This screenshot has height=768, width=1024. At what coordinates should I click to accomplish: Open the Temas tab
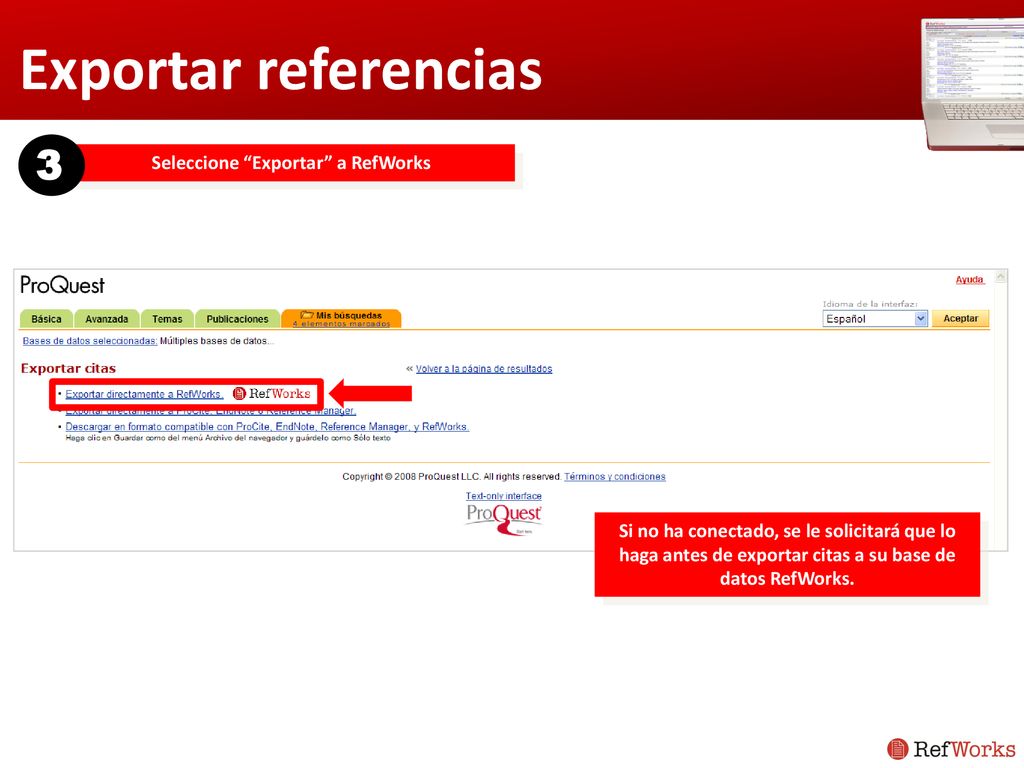pyautogui.click(x=167, y=319)
